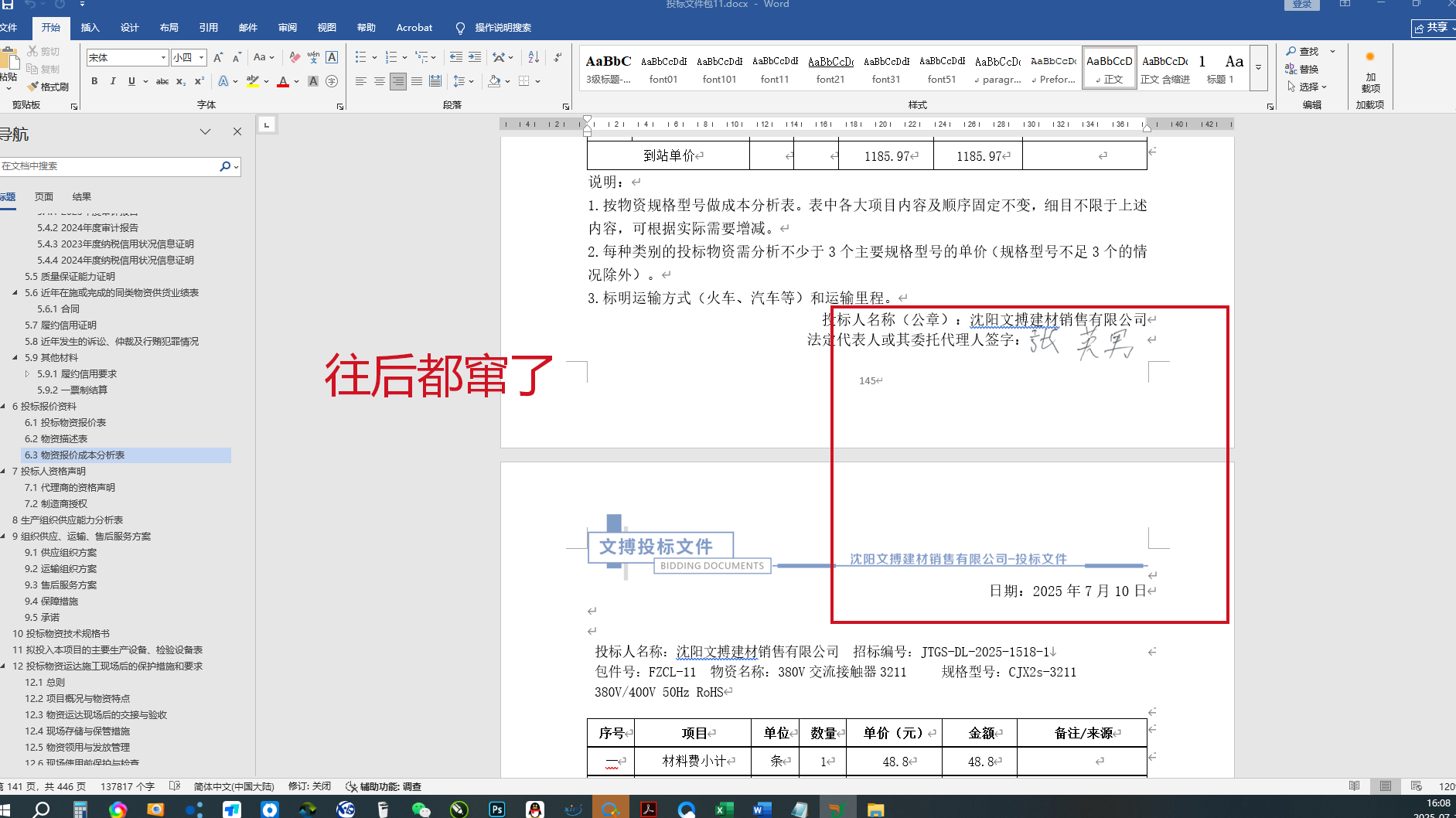Toggle subscript formatting

180,81
